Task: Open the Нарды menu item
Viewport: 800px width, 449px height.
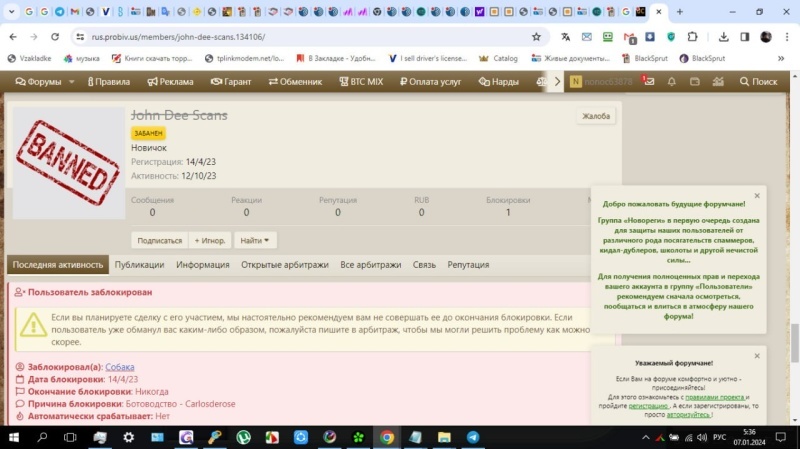Action: (498, 82)
